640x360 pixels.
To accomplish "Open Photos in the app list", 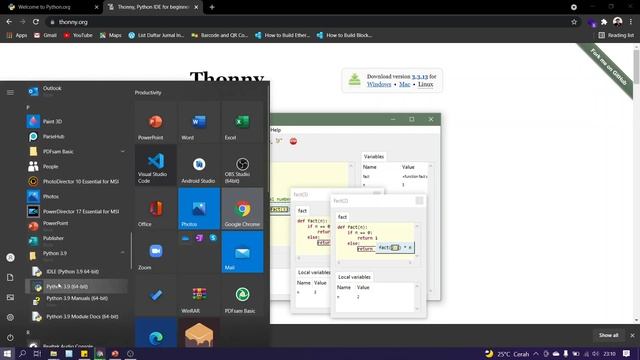I will click(x=76, y=196).
